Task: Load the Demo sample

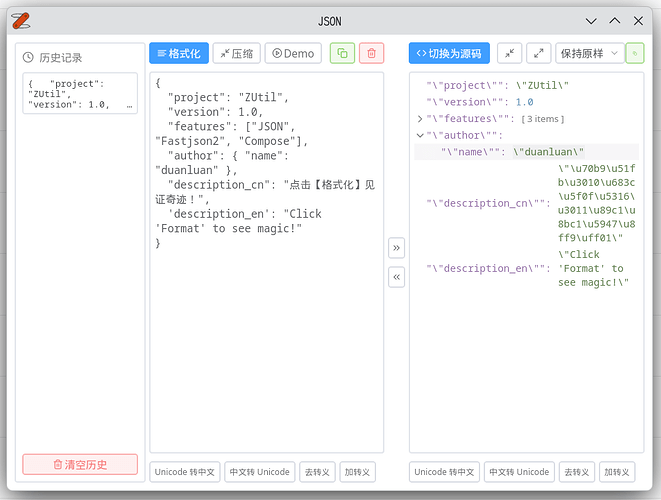Action: [x=293, y=53]
